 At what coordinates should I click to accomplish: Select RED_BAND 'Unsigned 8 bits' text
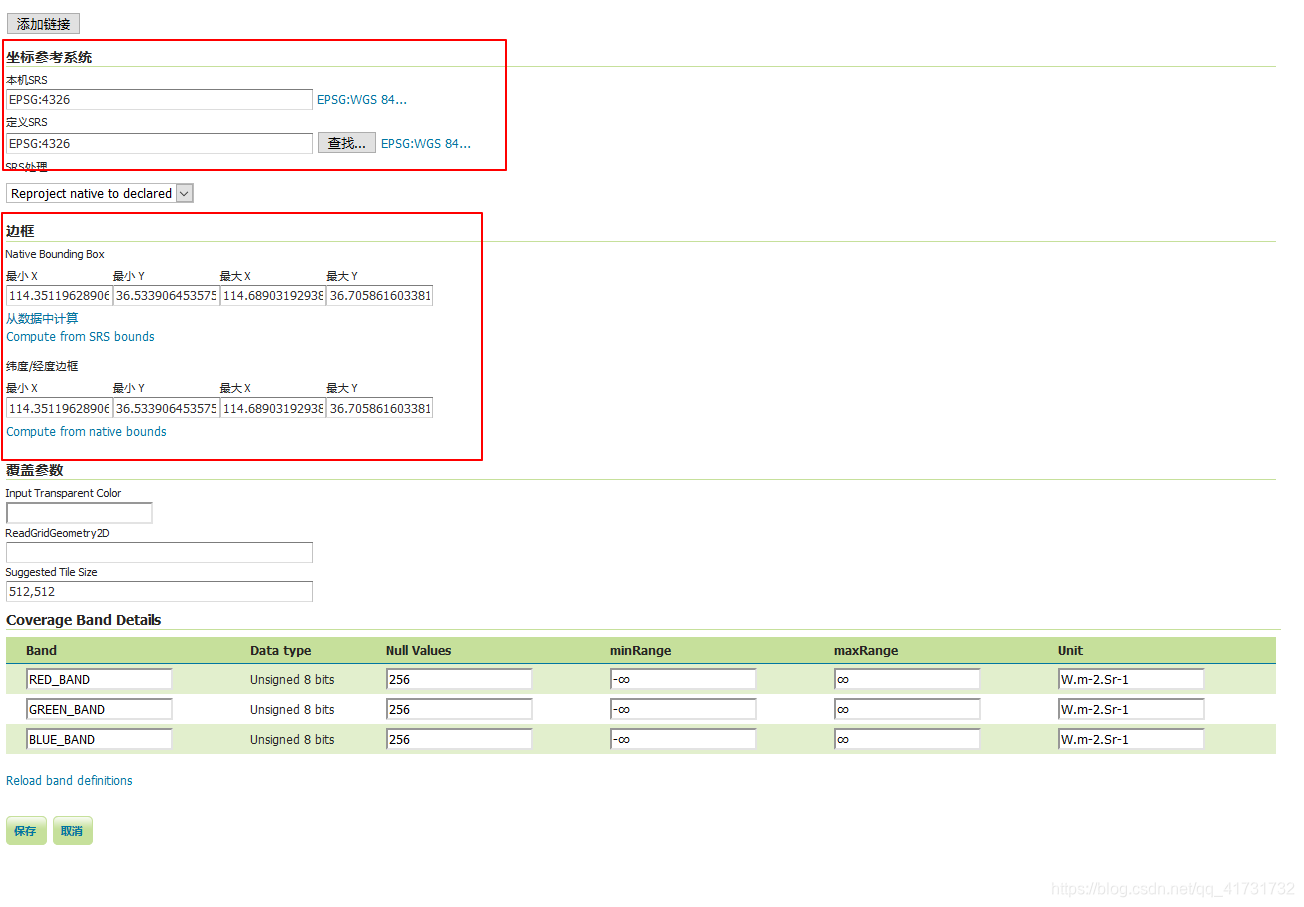coord(292,680)
